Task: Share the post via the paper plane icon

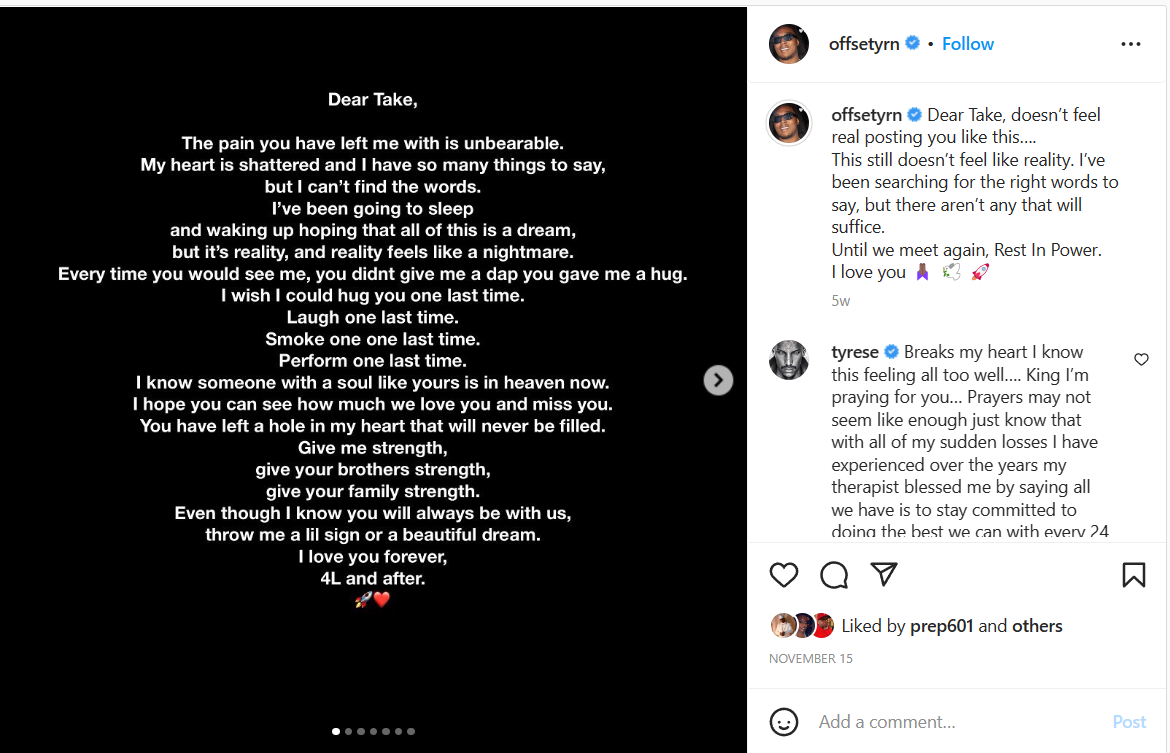Action: click(883, 574)
